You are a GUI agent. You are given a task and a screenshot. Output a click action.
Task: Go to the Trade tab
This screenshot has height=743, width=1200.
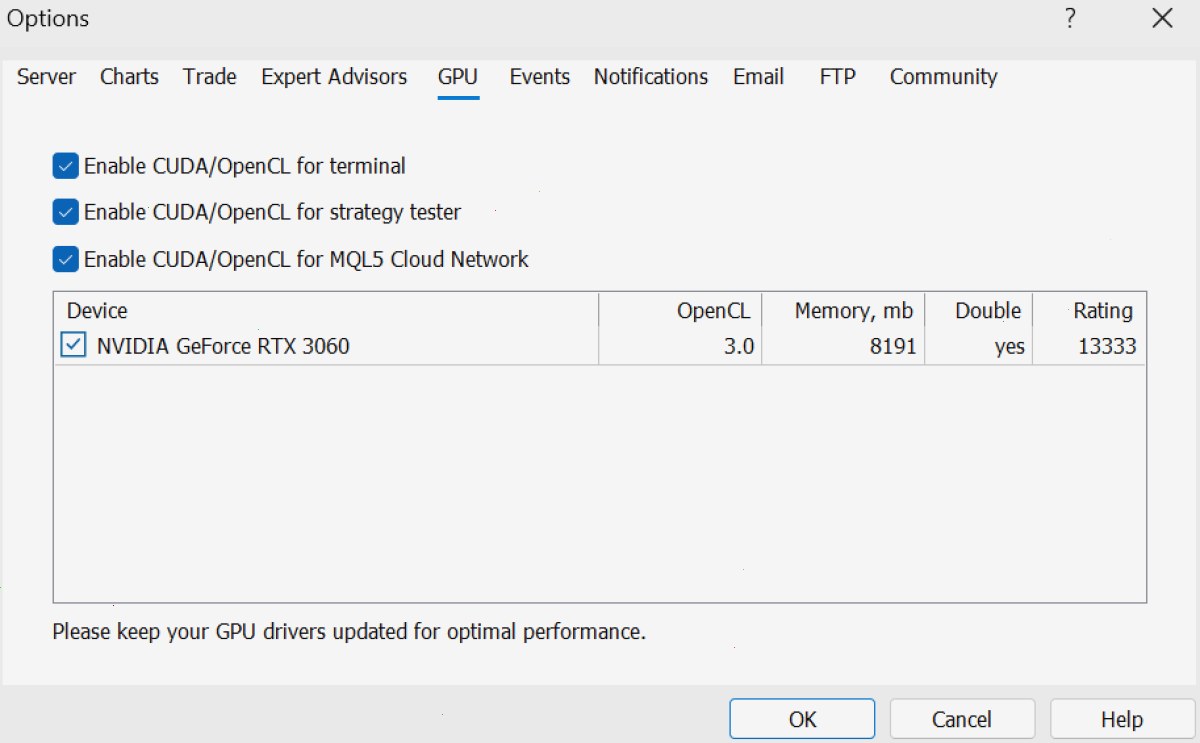pos(210,77)
